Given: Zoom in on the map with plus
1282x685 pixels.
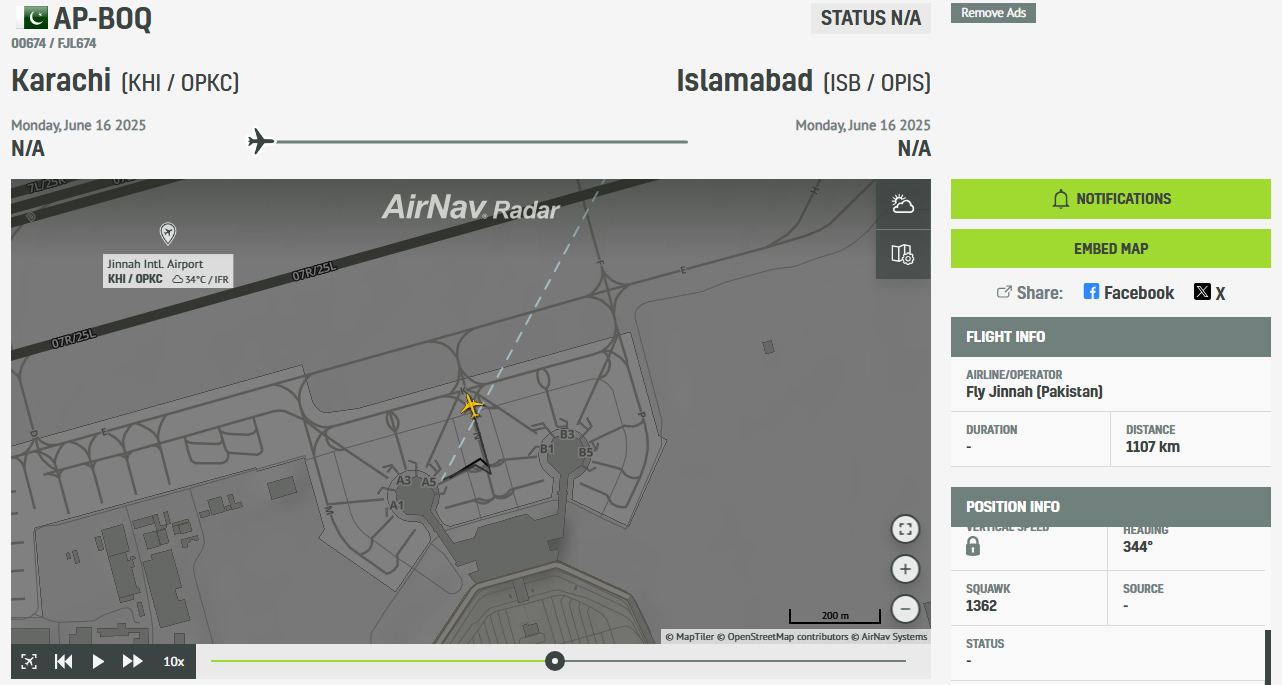Looking at the screenshot, I should pos(905,569).
